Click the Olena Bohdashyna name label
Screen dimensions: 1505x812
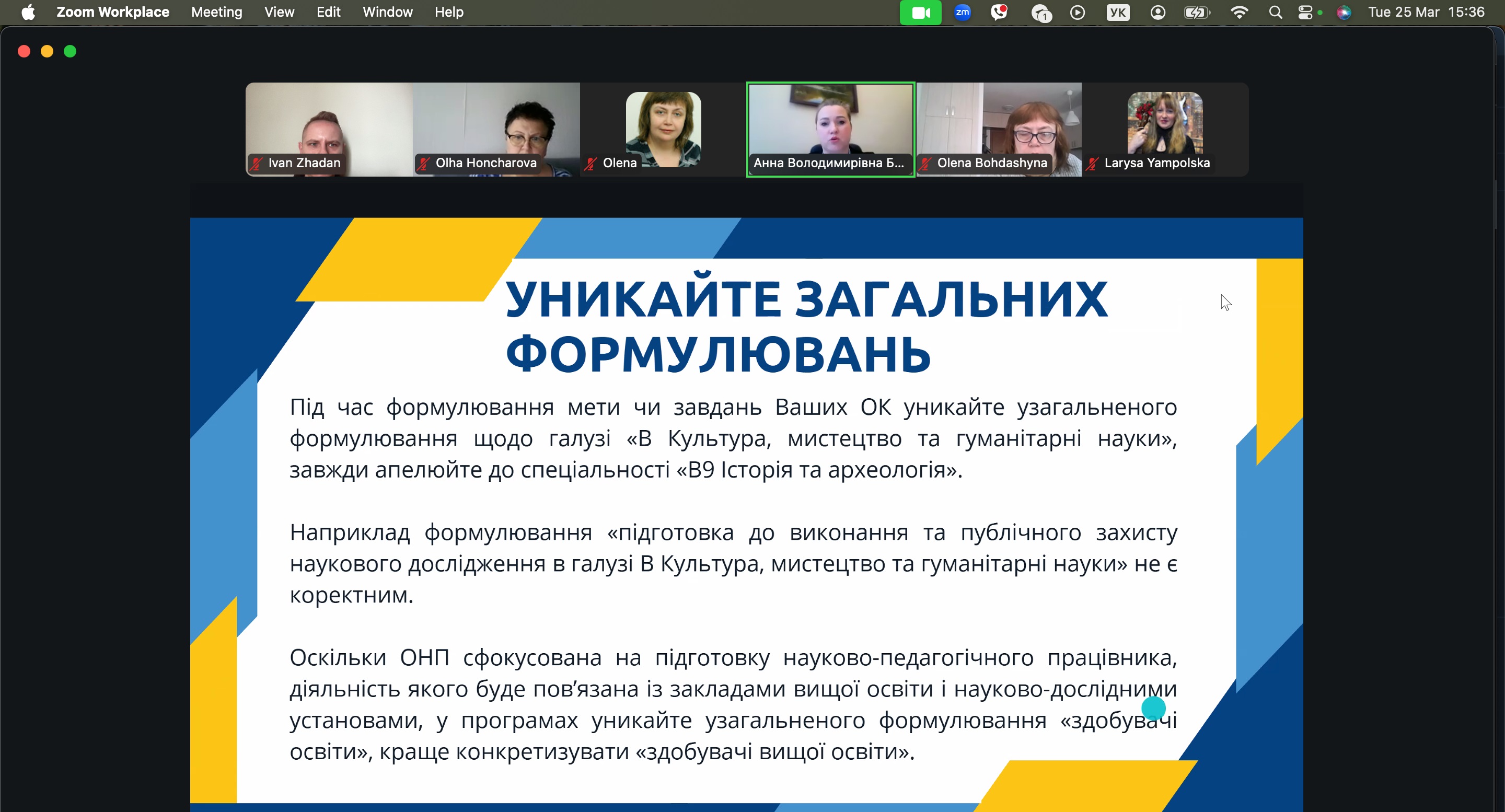992,163
